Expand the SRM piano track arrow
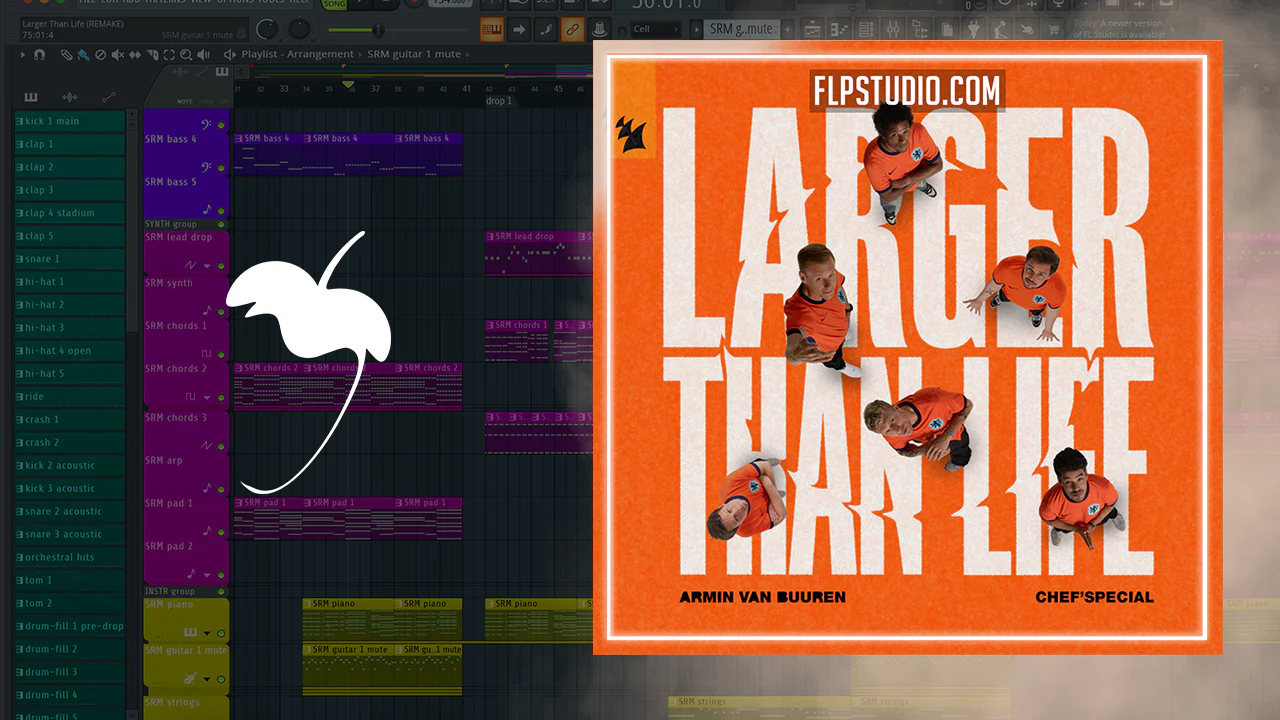Viewport: 1280px width, 720px height. point(208,634)
